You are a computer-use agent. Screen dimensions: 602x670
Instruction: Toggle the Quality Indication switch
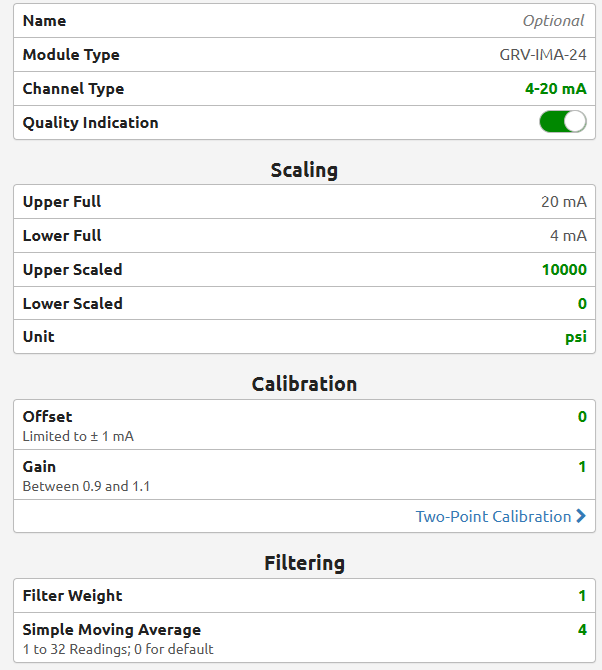(x=563, y=122)
